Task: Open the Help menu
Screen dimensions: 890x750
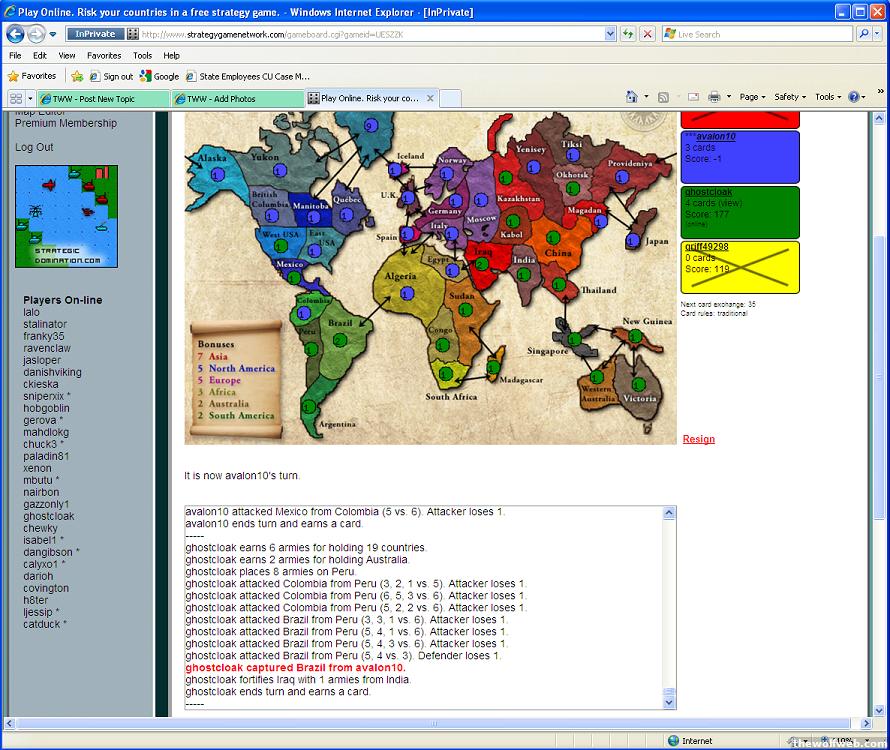Action: (x=171, y=55)
